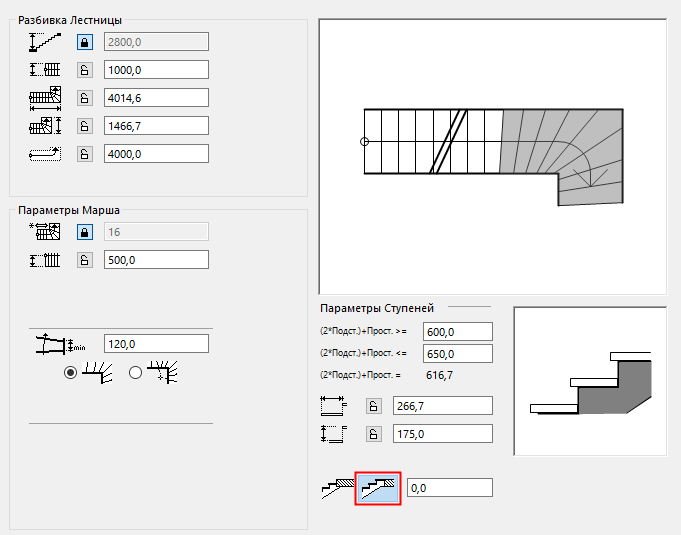
Task: Click the lock icon beside tread depth 266,7
Action: point(372,405)
